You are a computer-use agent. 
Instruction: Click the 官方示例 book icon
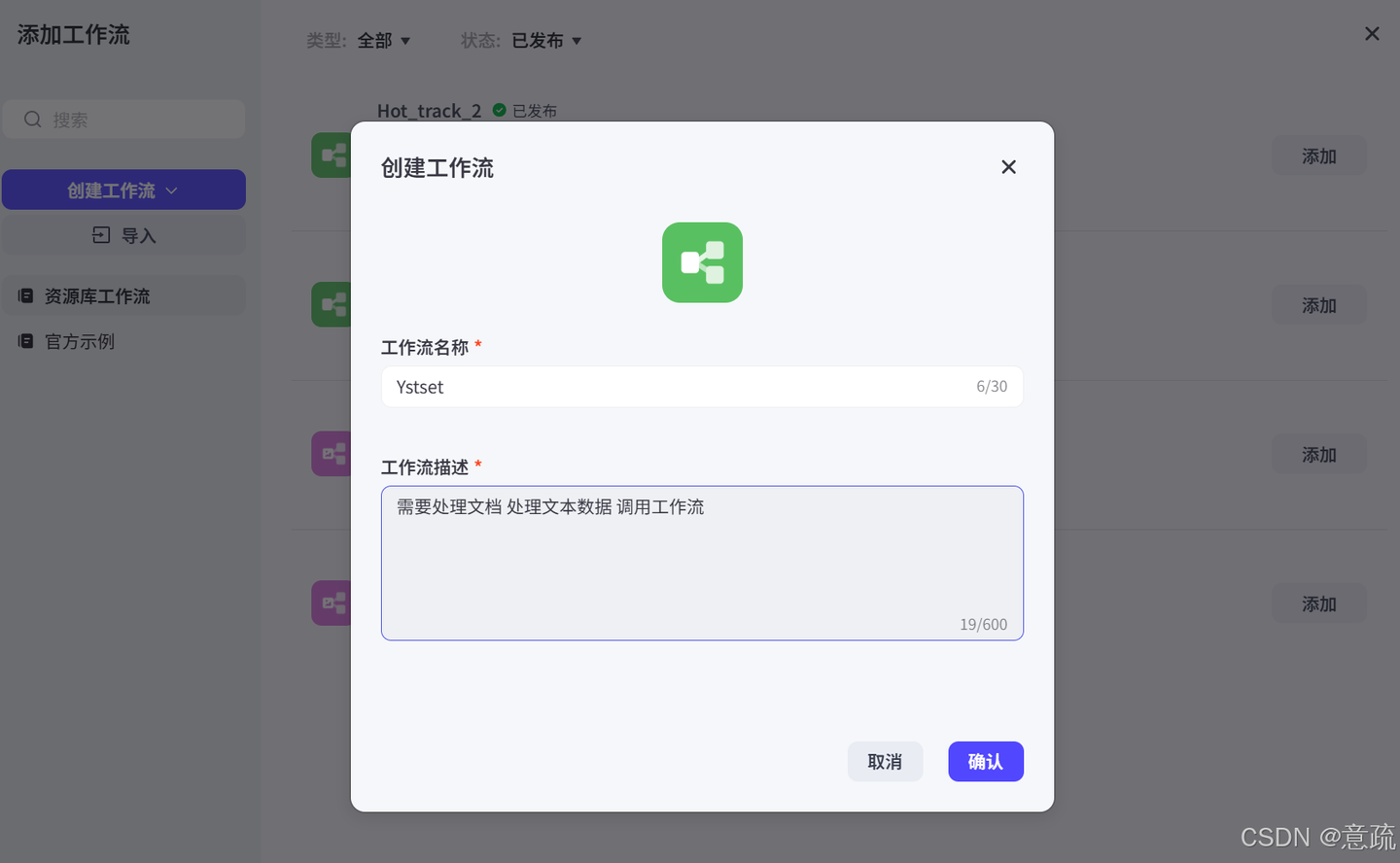coord(26,341)
